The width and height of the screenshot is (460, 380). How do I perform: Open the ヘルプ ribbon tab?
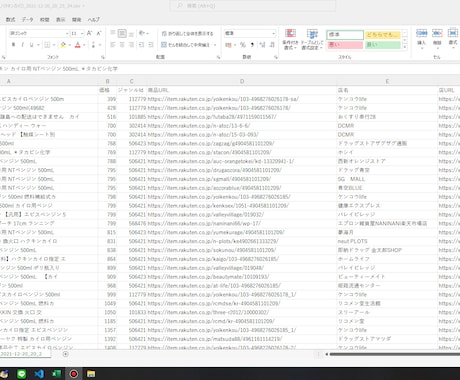(x=94, y=20)
